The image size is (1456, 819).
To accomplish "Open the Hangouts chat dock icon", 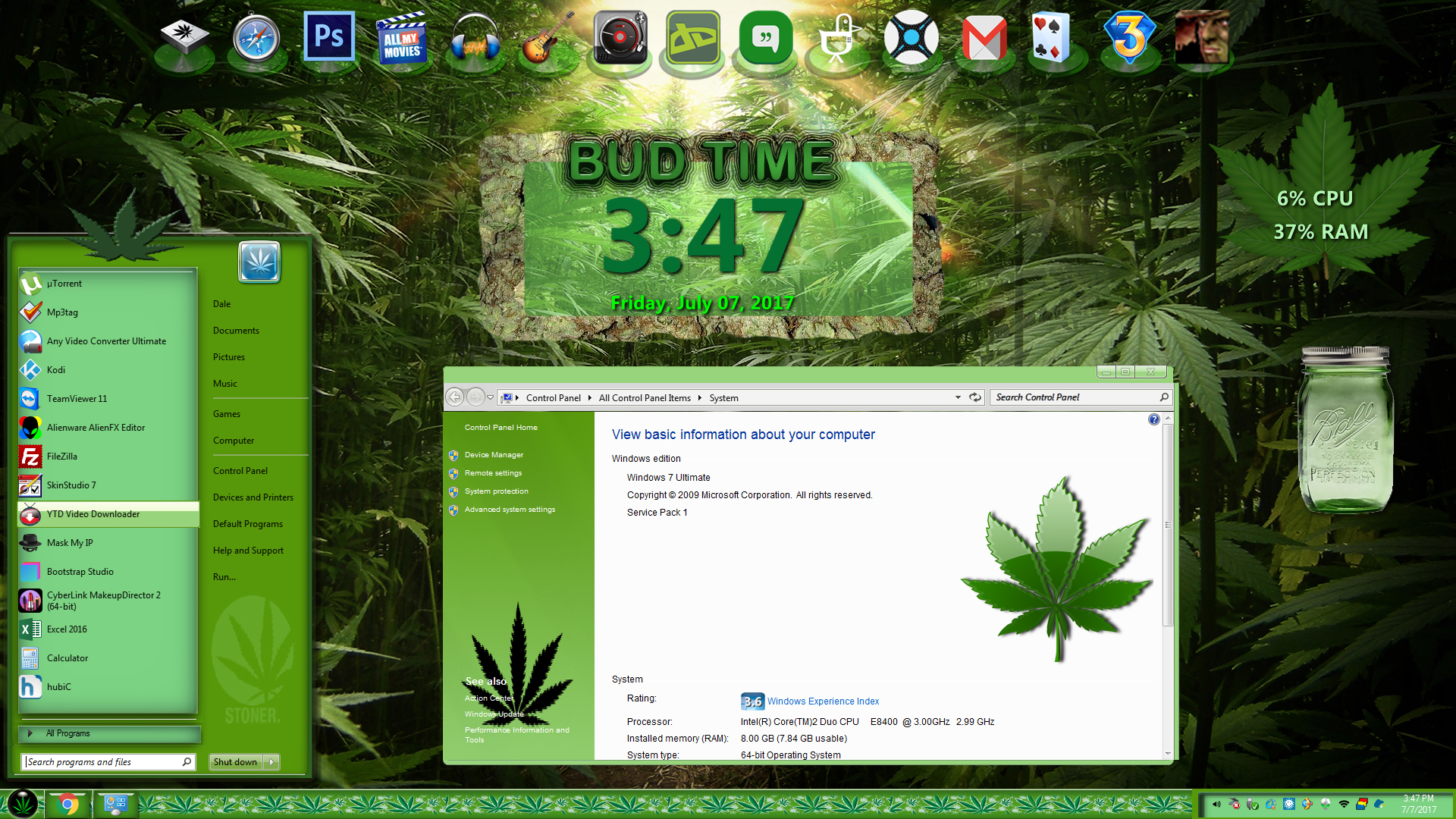I will [x=766, y=38].
